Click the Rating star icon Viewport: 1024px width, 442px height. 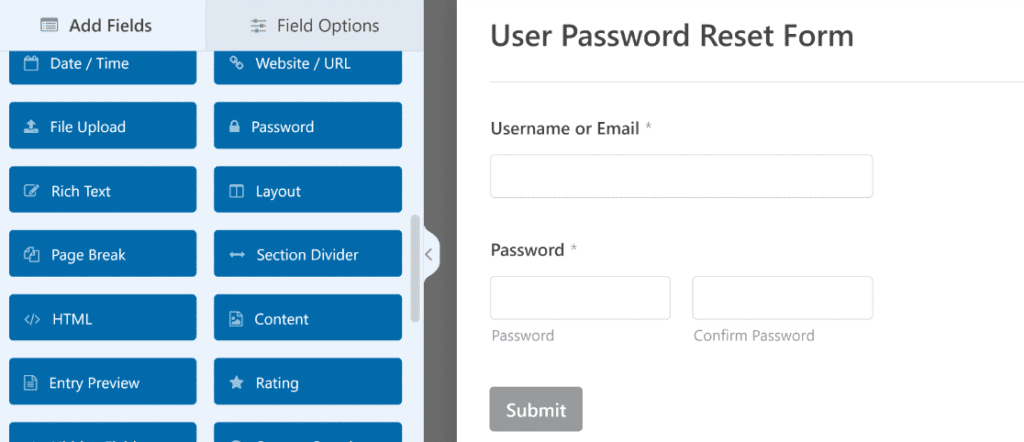tap(236, 383)
